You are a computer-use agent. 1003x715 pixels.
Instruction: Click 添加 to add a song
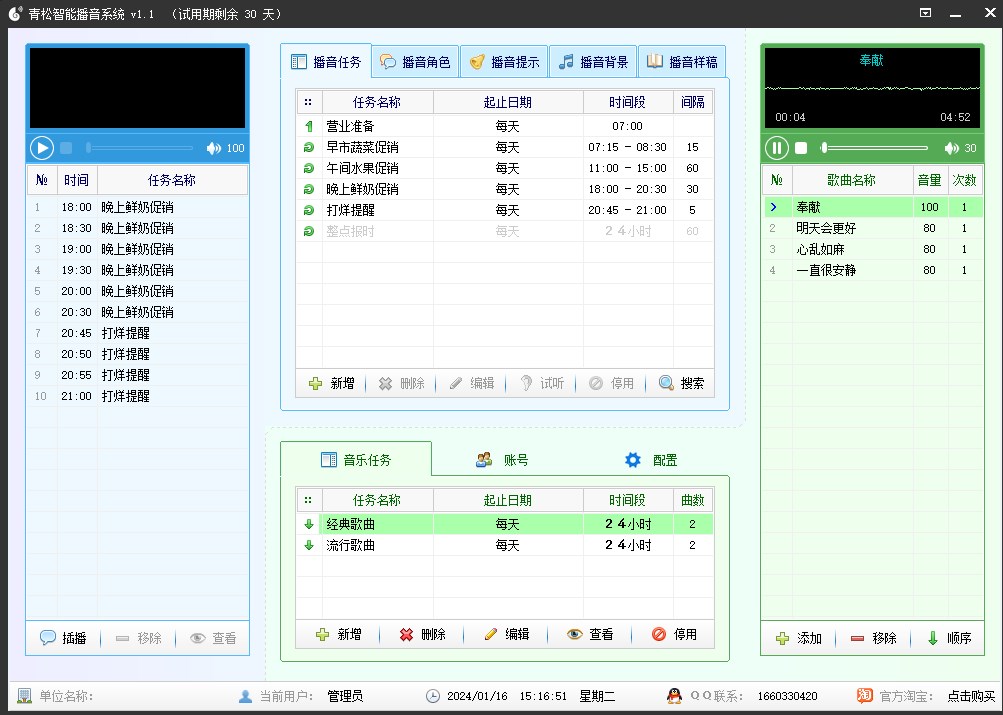(798, 638)
